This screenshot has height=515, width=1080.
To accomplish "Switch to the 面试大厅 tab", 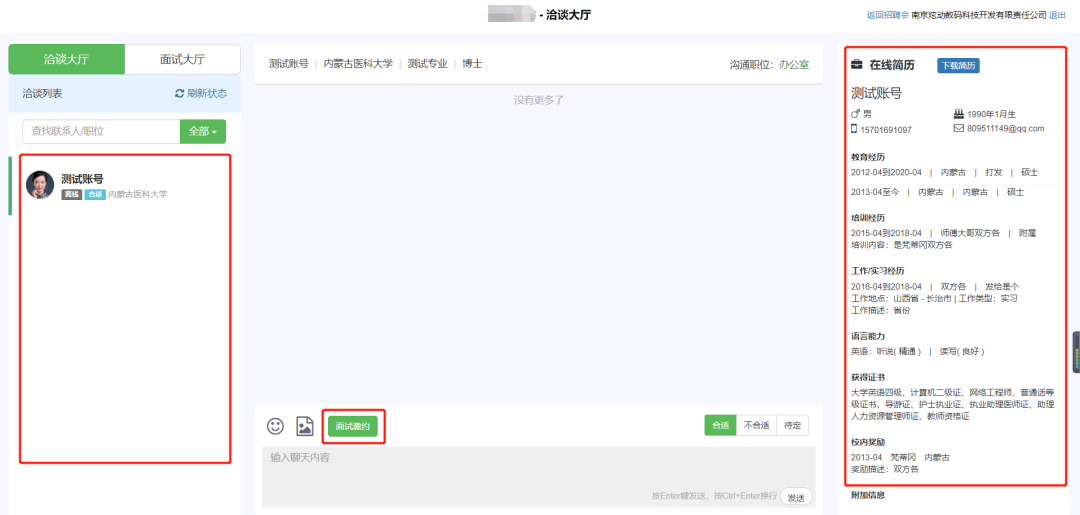I will click(182, 59).
